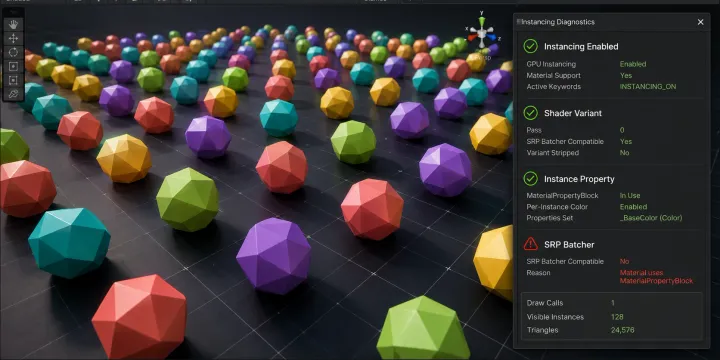Click the INSTANCING_ON keyword value
Screen dimensions: 720x360
click(x=647, y=86)
